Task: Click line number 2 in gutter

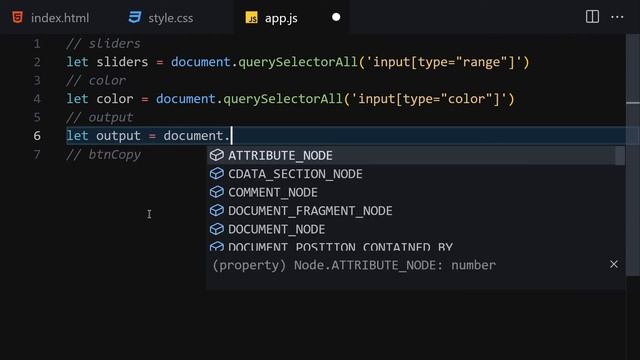Action: pyautogui.click(x=37, y=62)
